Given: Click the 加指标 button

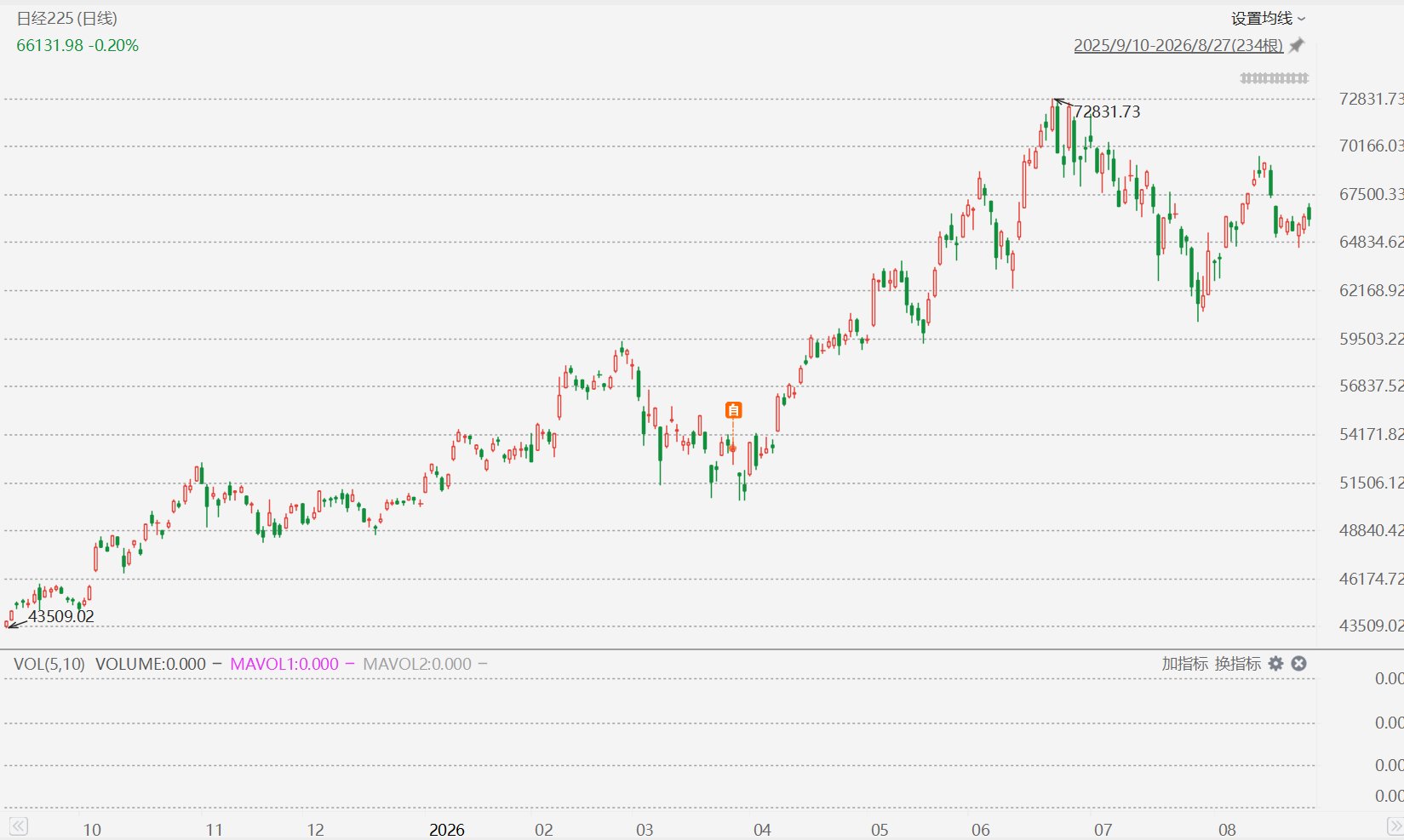Looking at the screenshot, I should pyautogui.click(x=1184, y=664).
